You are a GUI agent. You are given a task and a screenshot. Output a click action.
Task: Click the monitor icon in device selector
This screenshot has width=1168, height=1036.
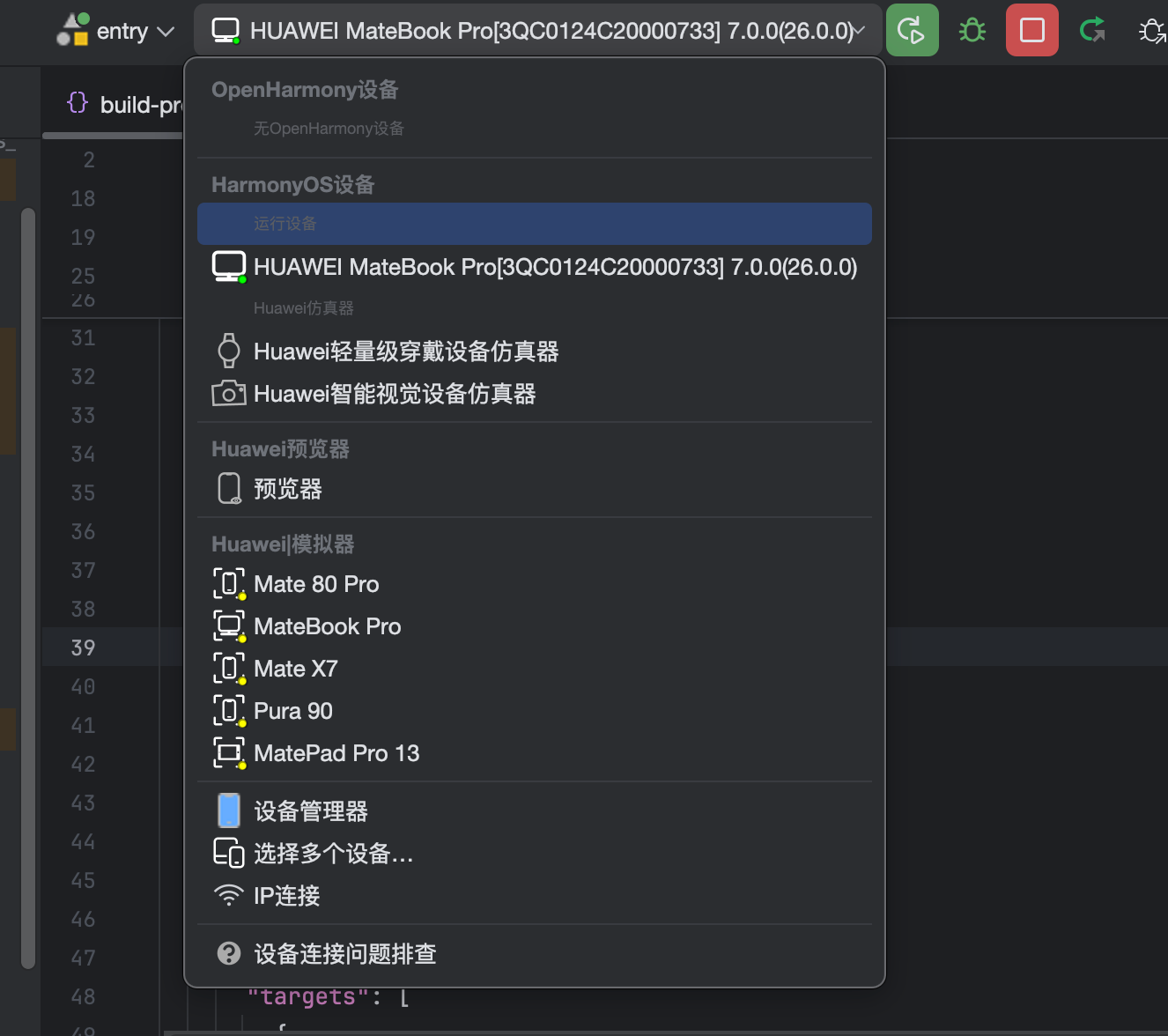coord(225,31)
